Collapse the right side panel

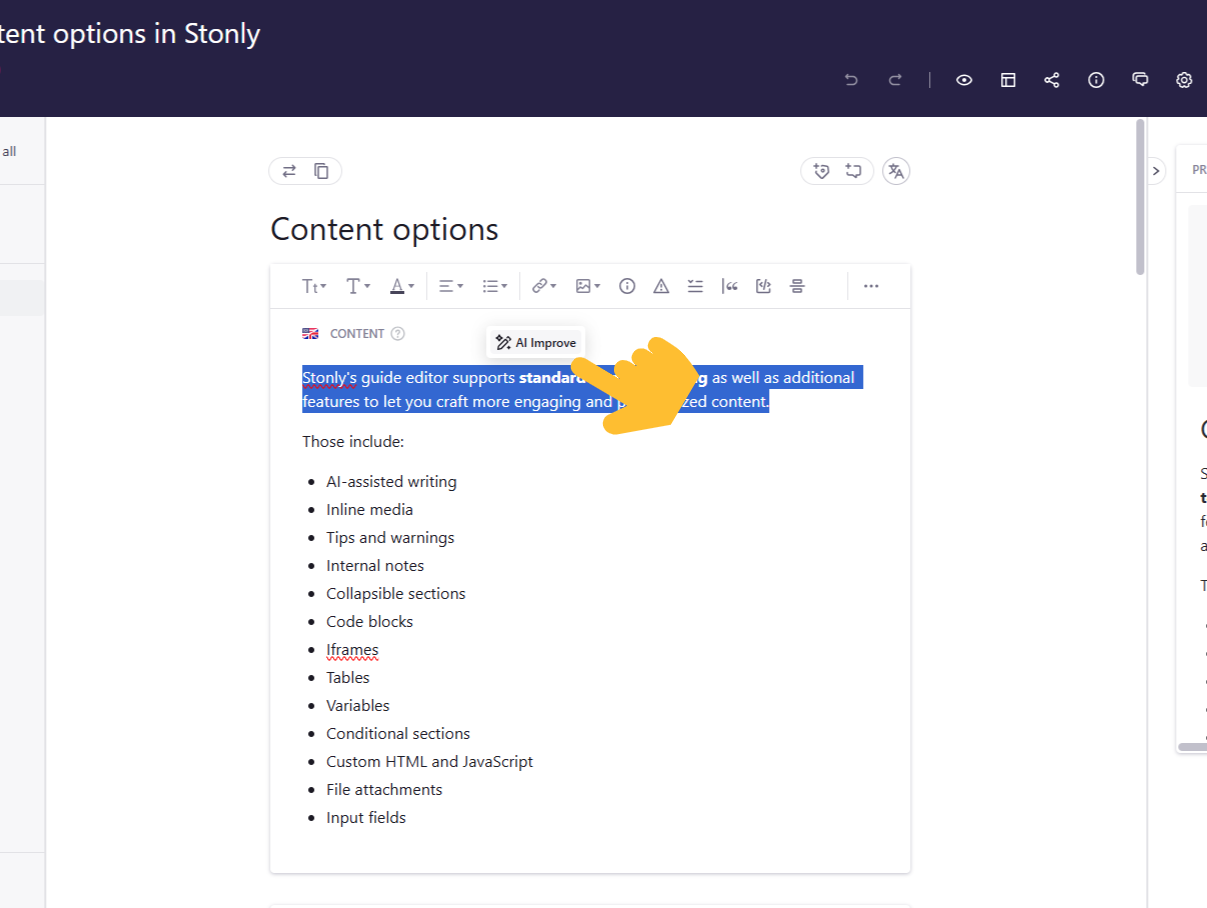click(x=1156, y=171)
